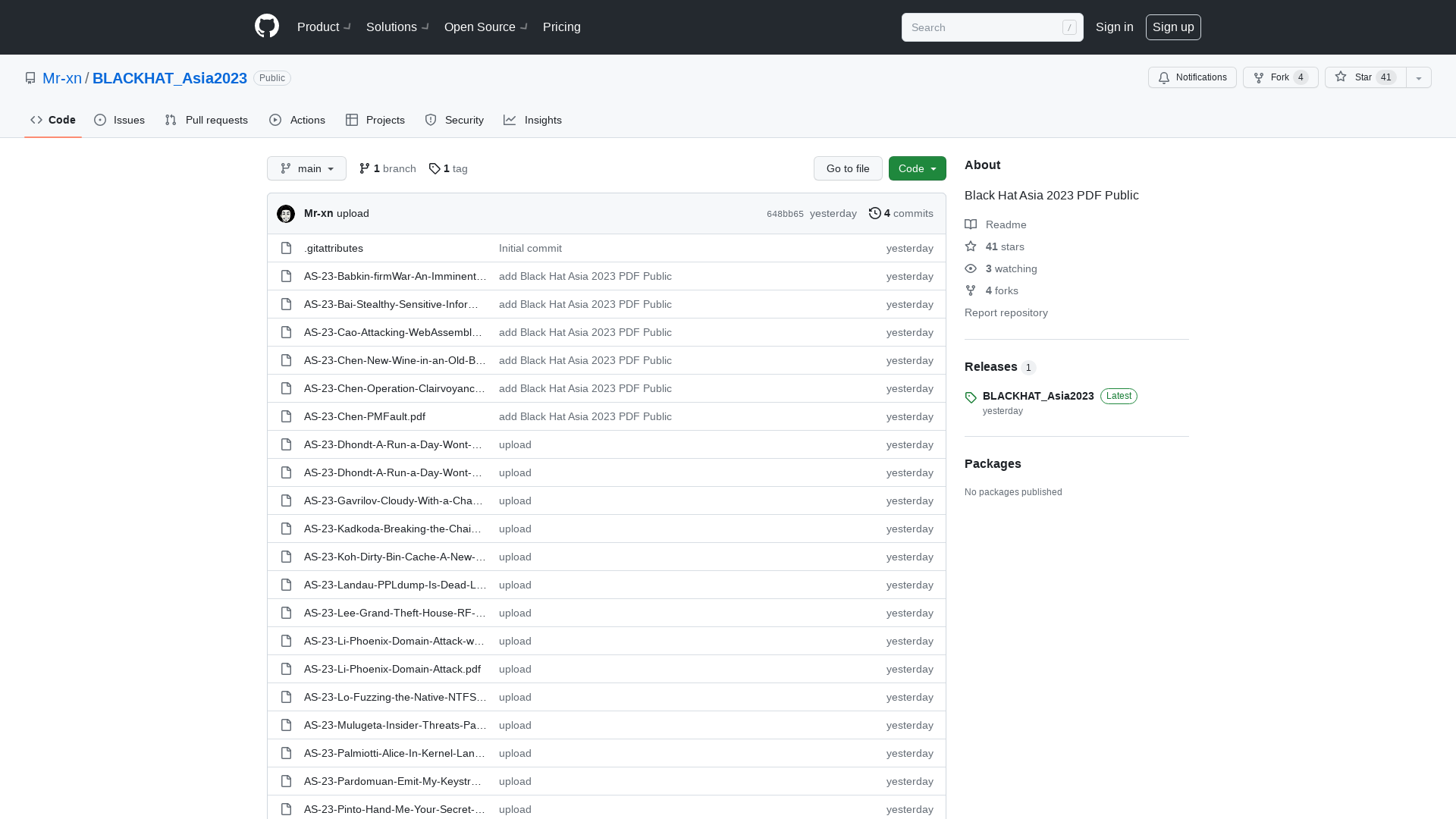Click file icon beside AS-23-Babkin-firmWar file
1456x819 pixels.
point(286,276)
